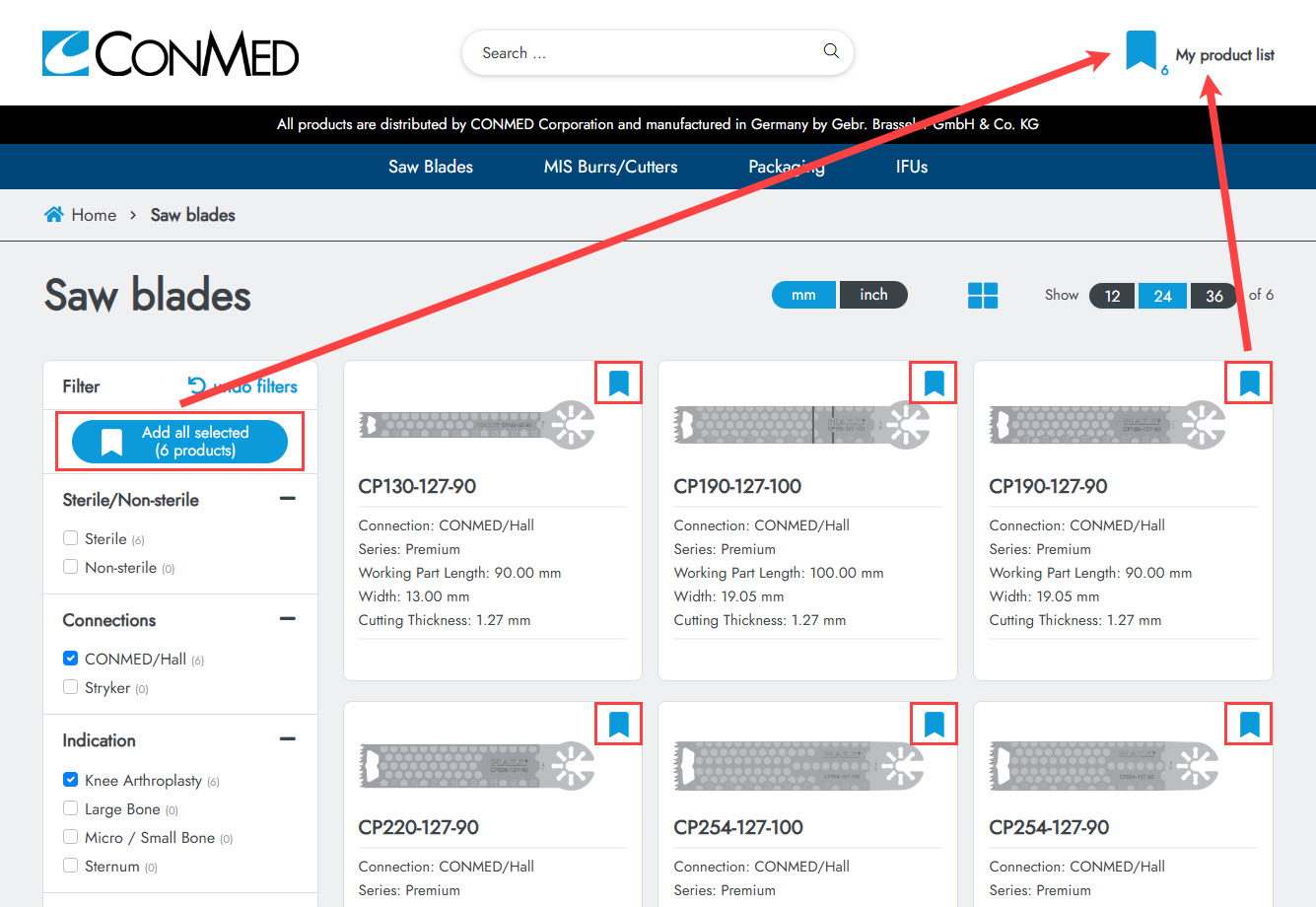Image resolution: width=1316 pixels, height=907 pixels.
Task: Click the search magnifier icon
Action: [831, 51]
